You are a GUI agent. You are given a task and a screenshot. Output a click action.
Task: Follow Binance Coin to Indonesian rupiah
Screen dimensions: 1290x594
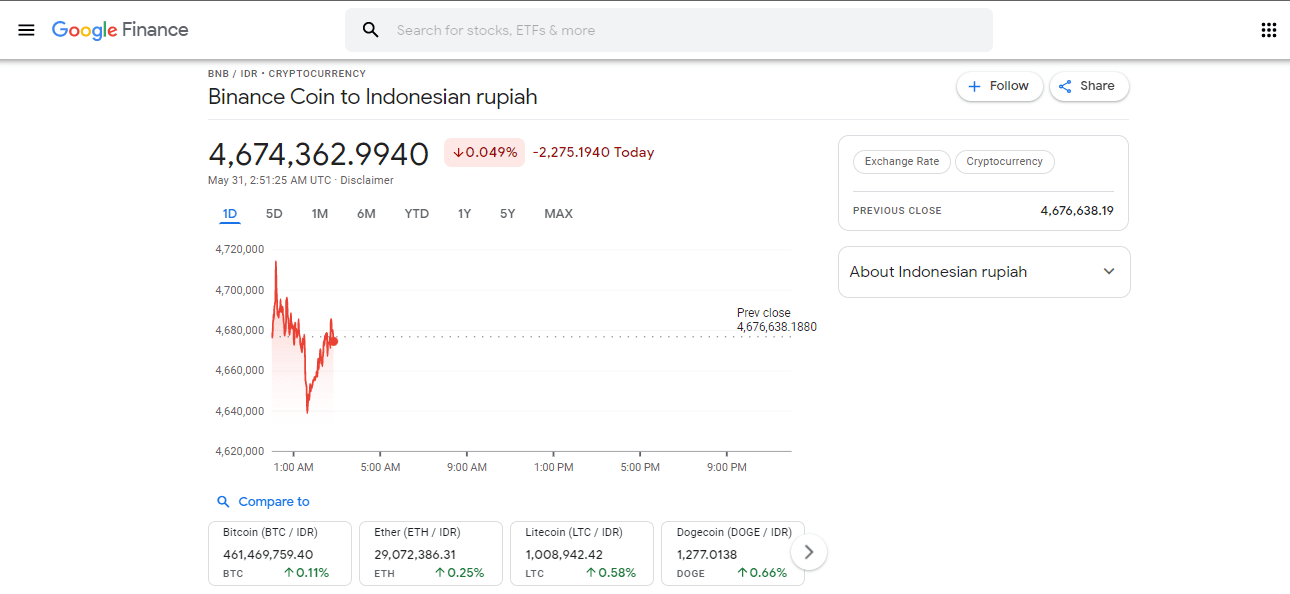999,86
